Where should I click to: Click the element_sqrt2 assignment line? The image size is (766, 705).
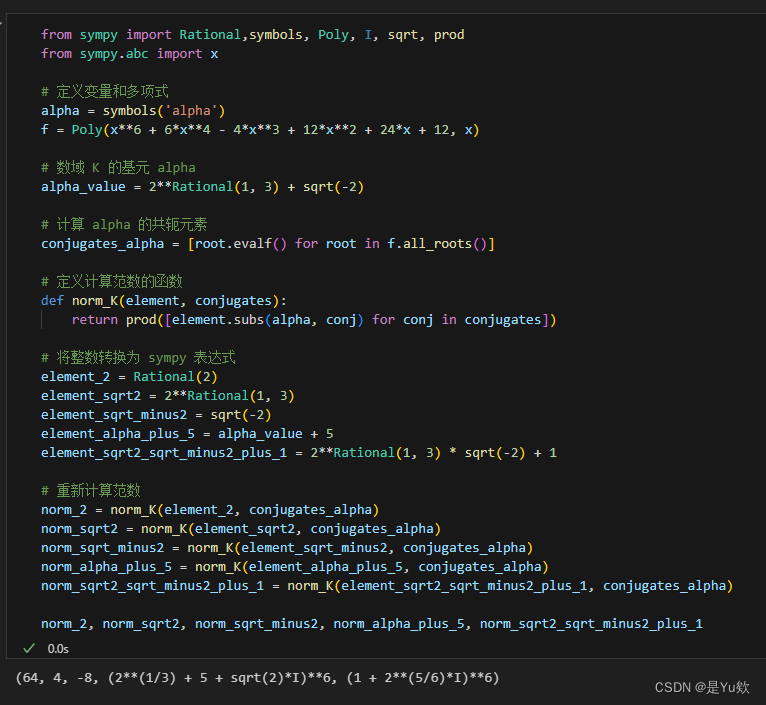(x=168, y=396)
